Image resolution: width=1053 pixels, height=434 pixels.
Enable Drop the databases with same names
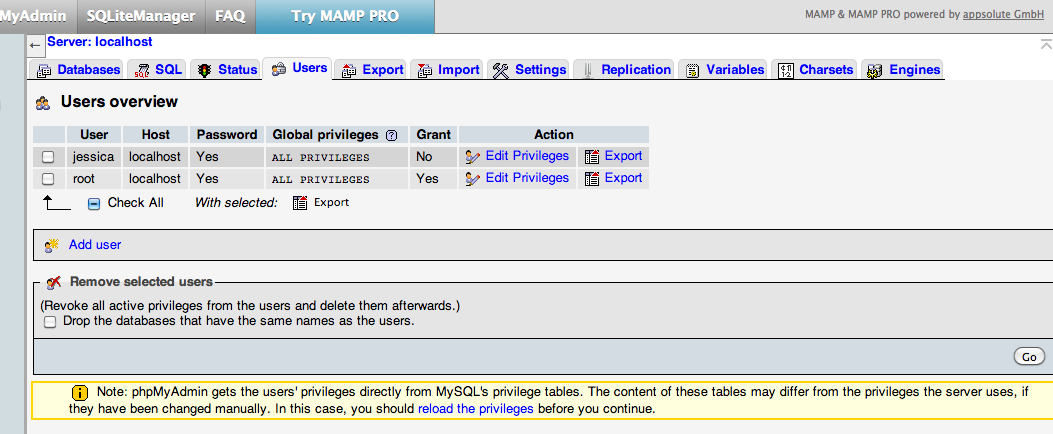click(x=50, y=322)
